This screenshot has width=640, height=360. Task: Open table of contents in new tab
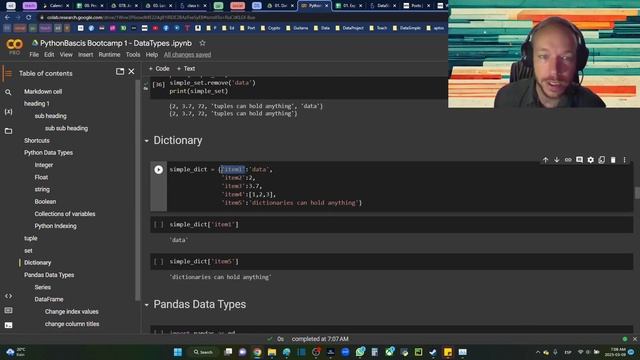120,71
